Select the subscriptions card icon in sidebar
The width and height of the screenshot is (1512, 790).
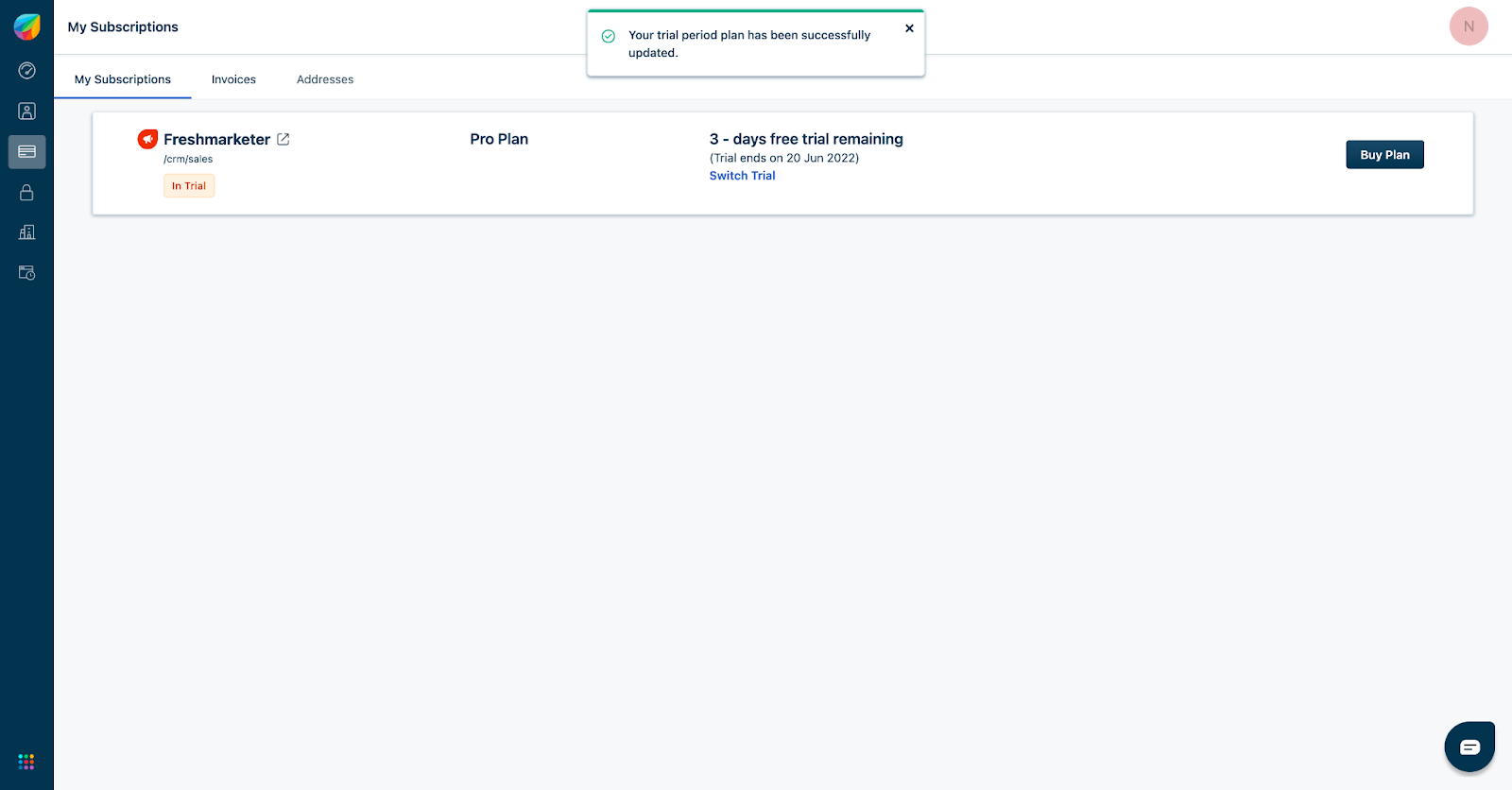click(26, 151)
